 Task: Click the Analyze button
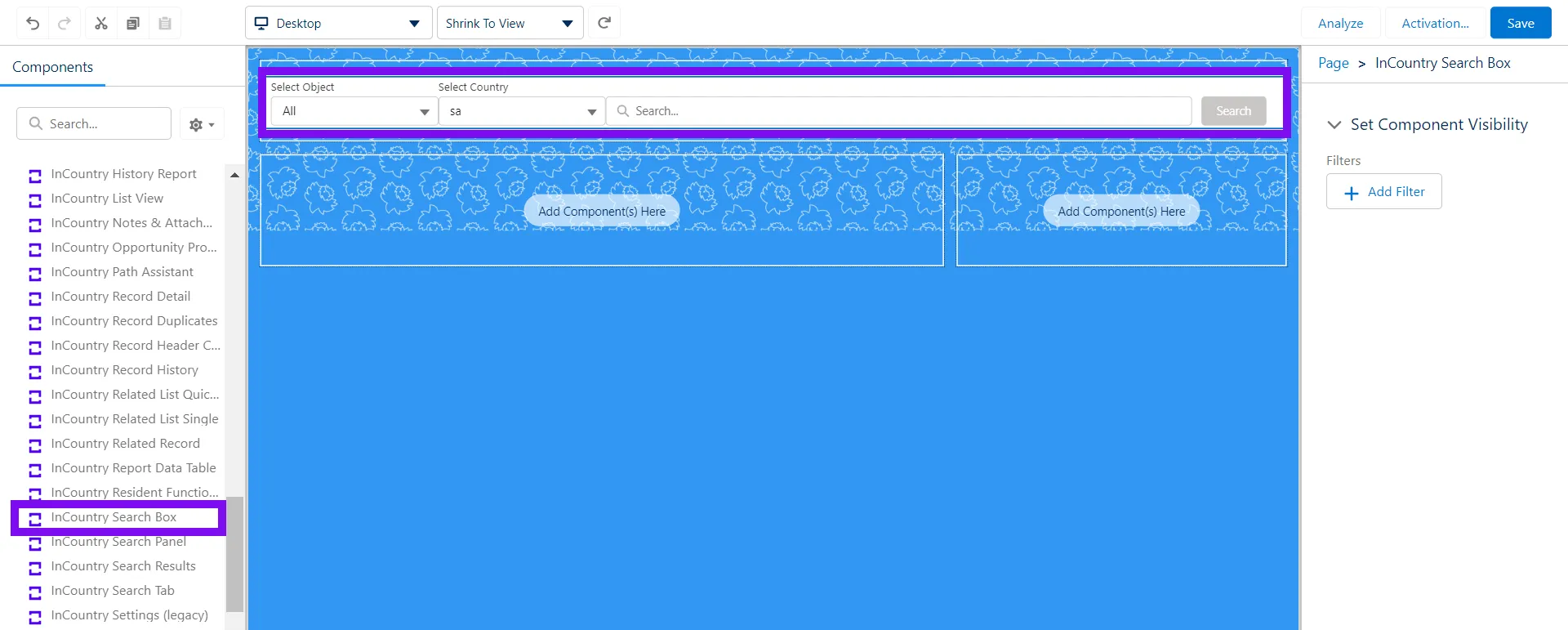(x=1340, y=24)
